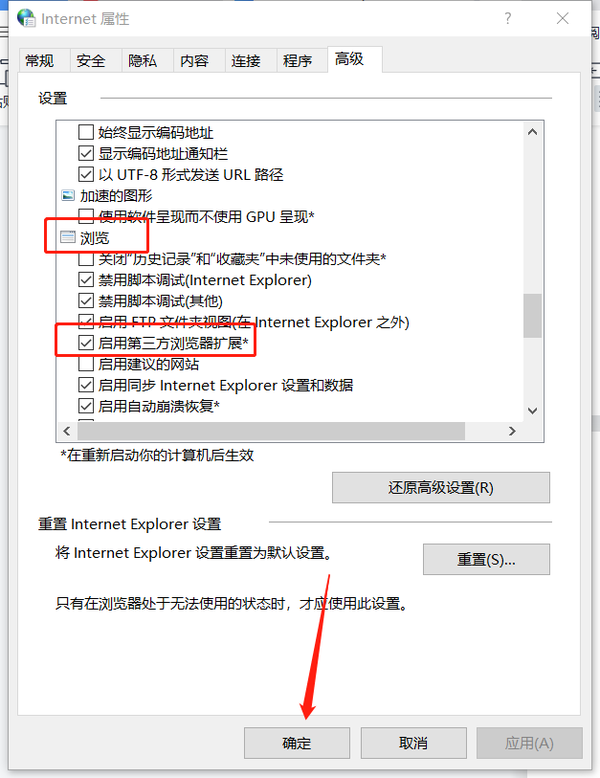The image size is (600, 778).
Task: Click the settings list down arrow
Action: [x=533, y=410]
